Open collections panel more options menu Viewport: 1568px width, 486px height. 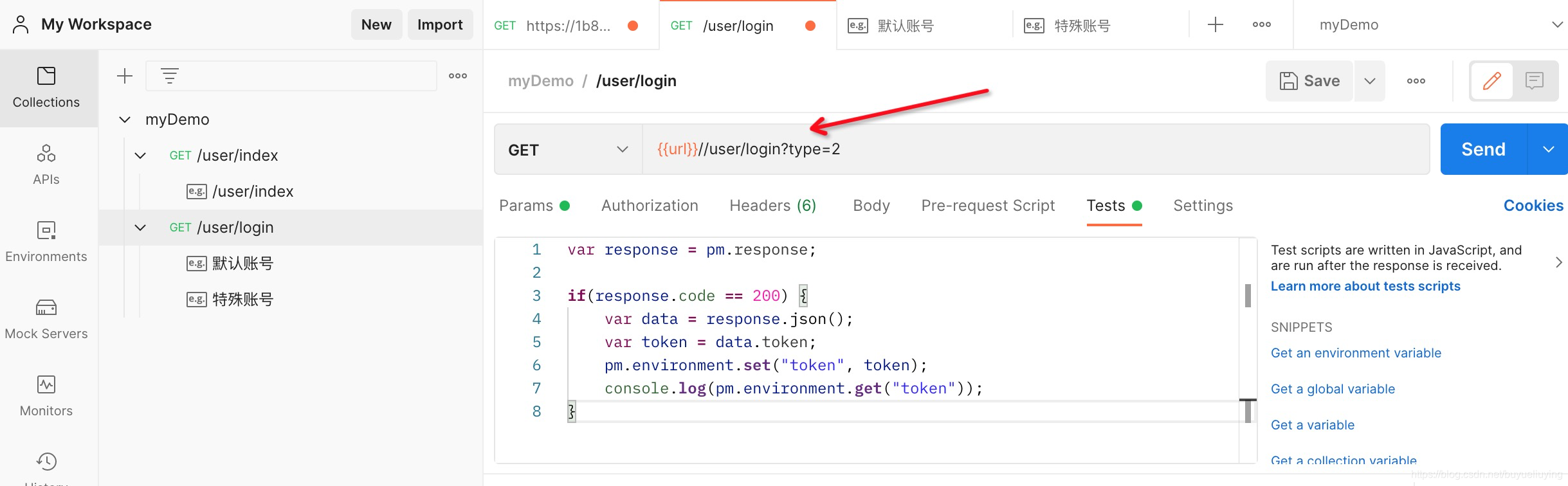click(x=458, y=76)
